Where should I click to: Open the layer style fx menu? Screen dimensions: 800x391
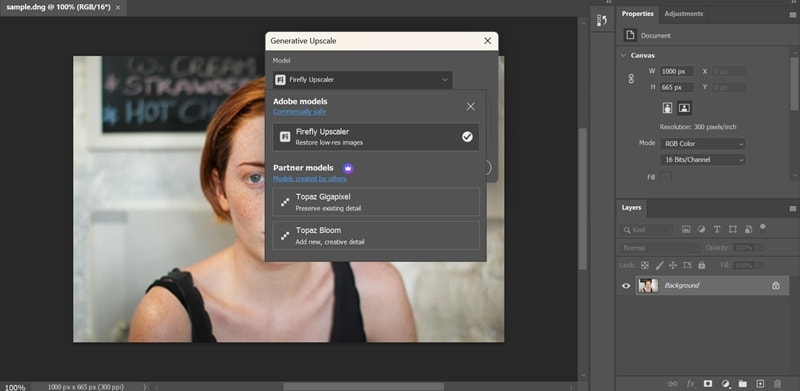(690, 384)
